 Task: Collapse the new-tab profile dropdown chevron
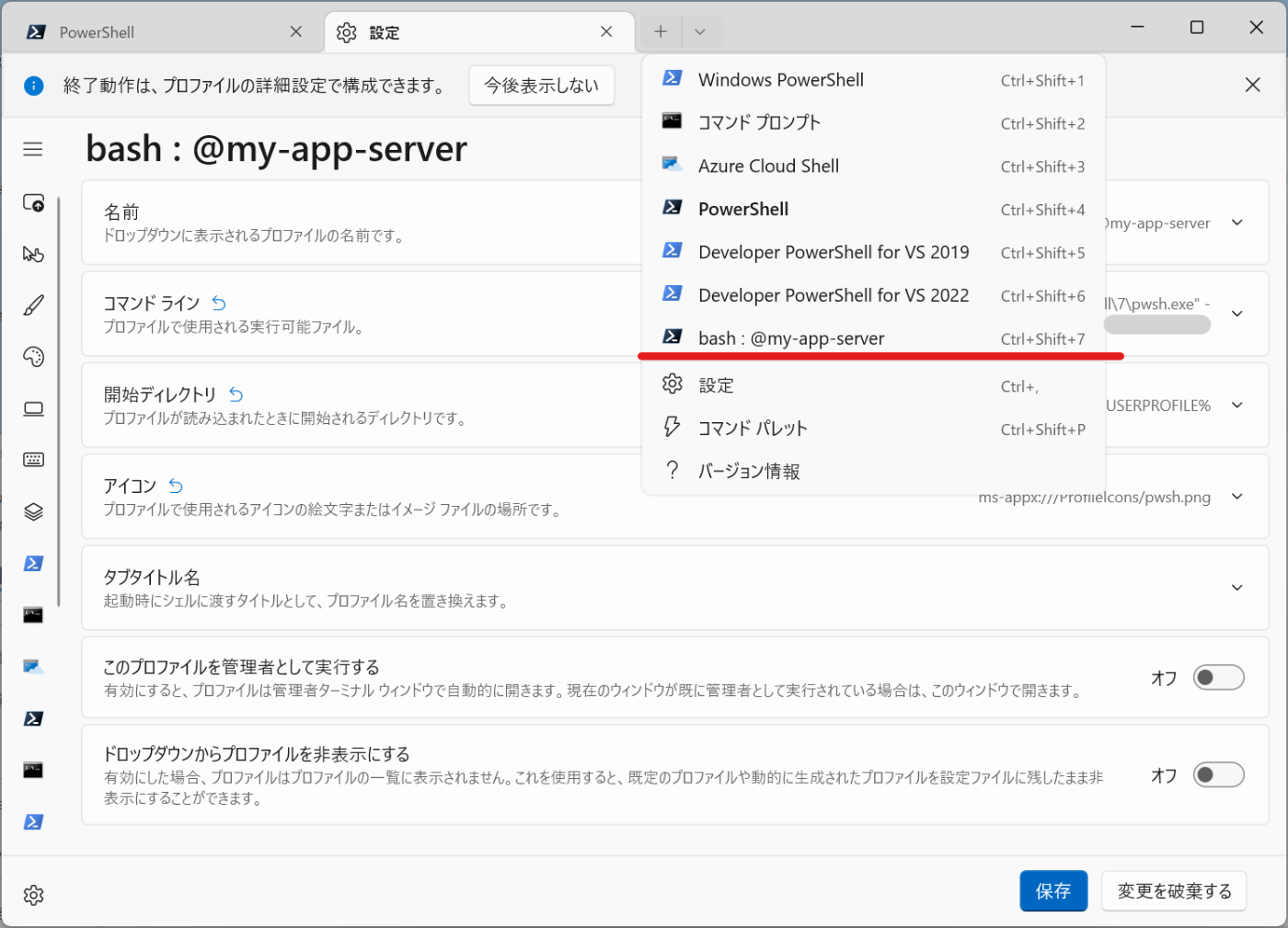(701, 32)
